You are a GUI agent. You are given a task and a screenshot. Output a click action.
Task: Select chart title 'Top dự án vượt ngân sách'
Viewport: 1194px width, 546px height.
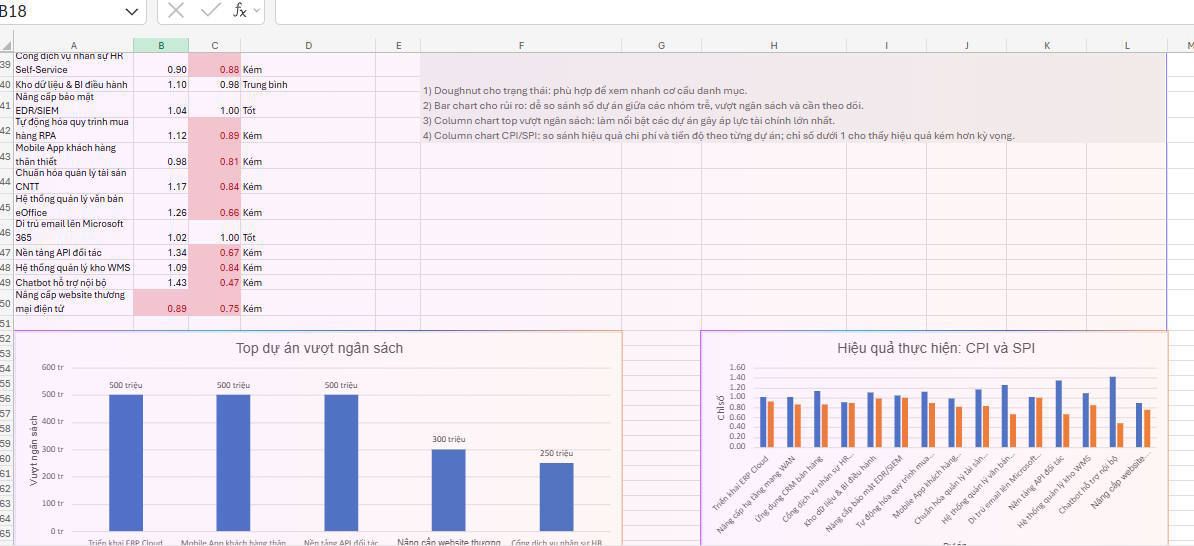(319, 349)
